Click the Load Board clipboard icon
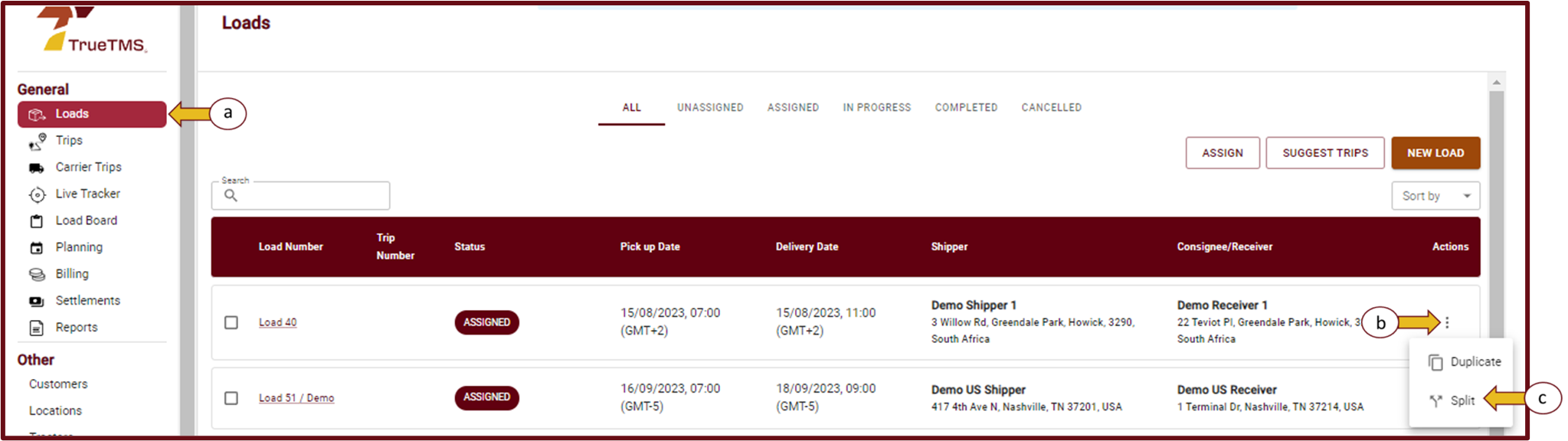This screenshot has height=441, width=1568. pos(37,221)
